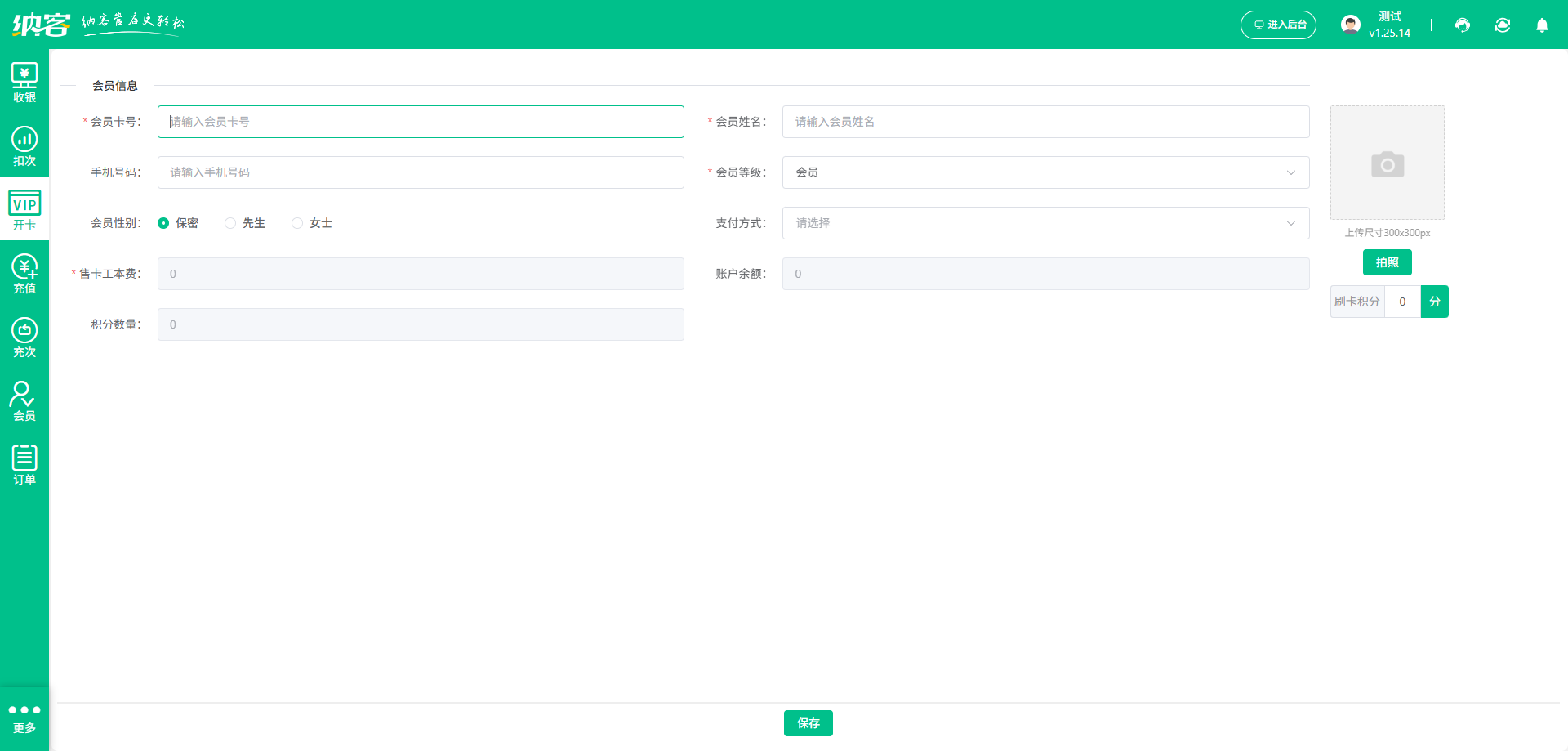Open the 支付方式 payment method dropdown
This screenshot has height=751, width=1568.
(x=1045, y=223)
